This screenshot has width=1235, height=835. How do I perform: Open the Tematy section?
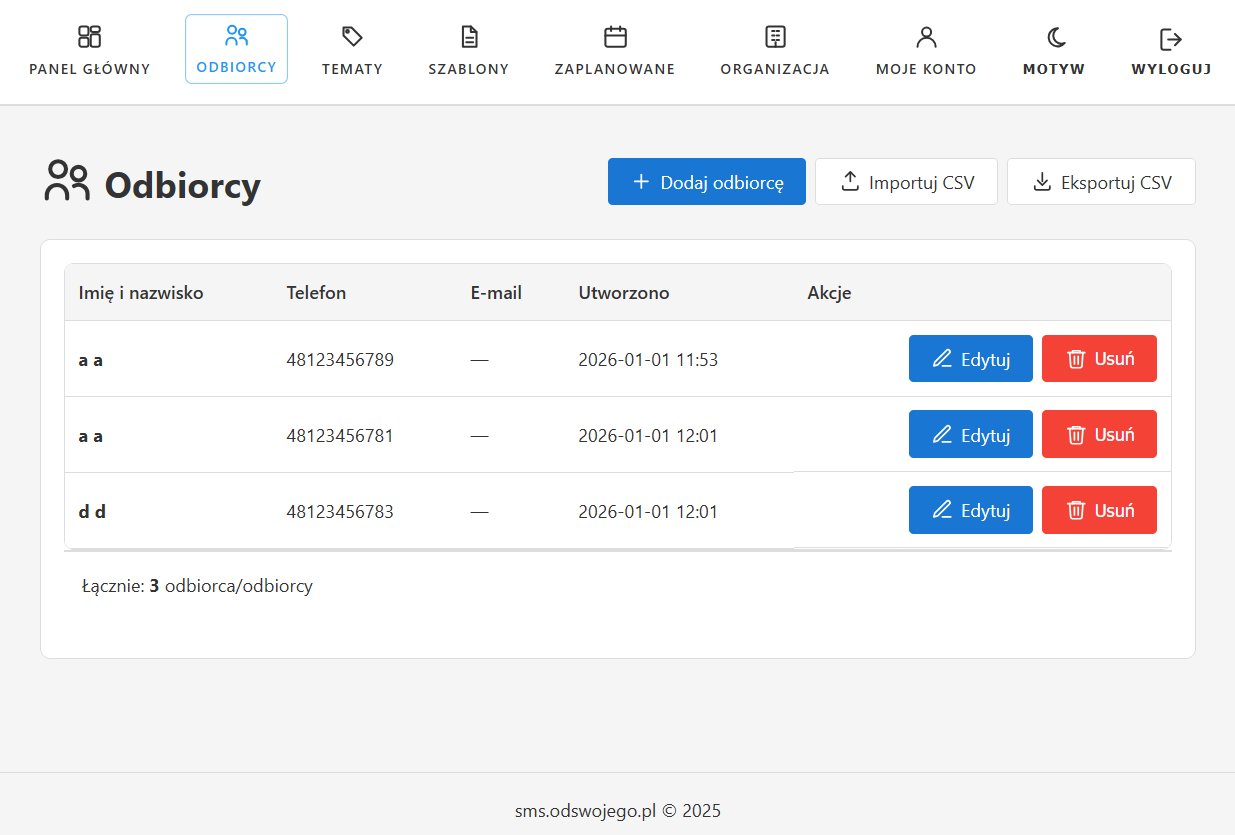pyautogui.click(x=352, y=48)
